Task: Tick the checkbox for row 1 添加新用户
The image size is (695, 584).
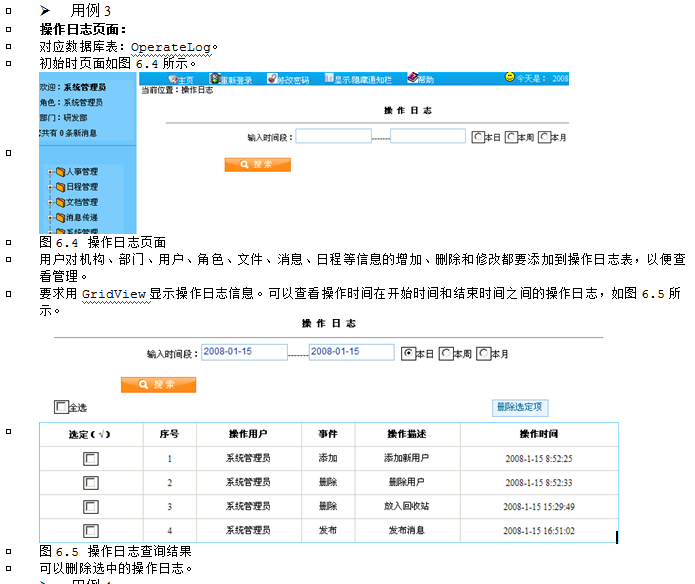Action: [x=91, y=458]
